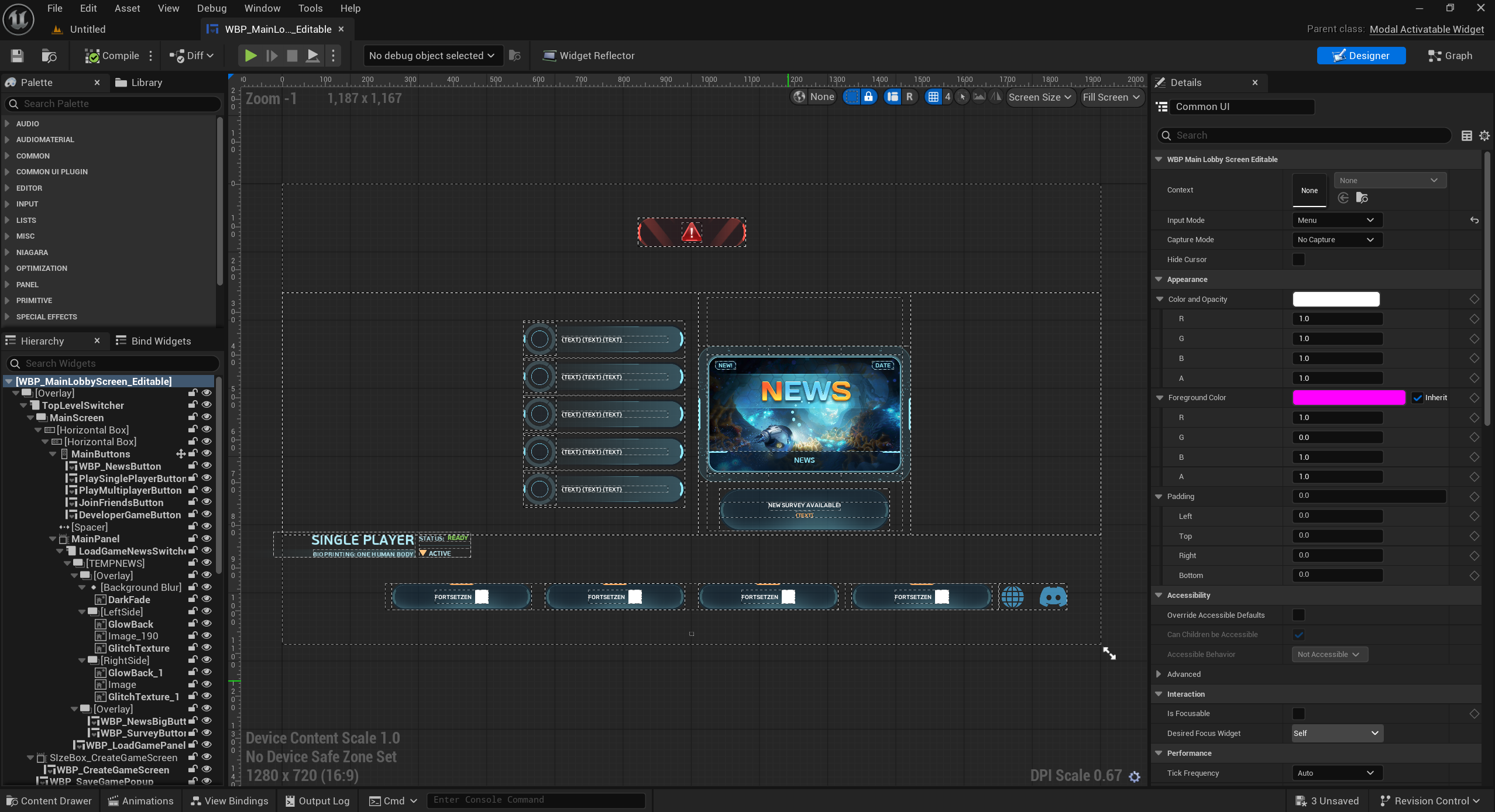The height and width of the screenshot is (812, 1495).
Task: Open View Bindings panel
Action: (229, 801)
